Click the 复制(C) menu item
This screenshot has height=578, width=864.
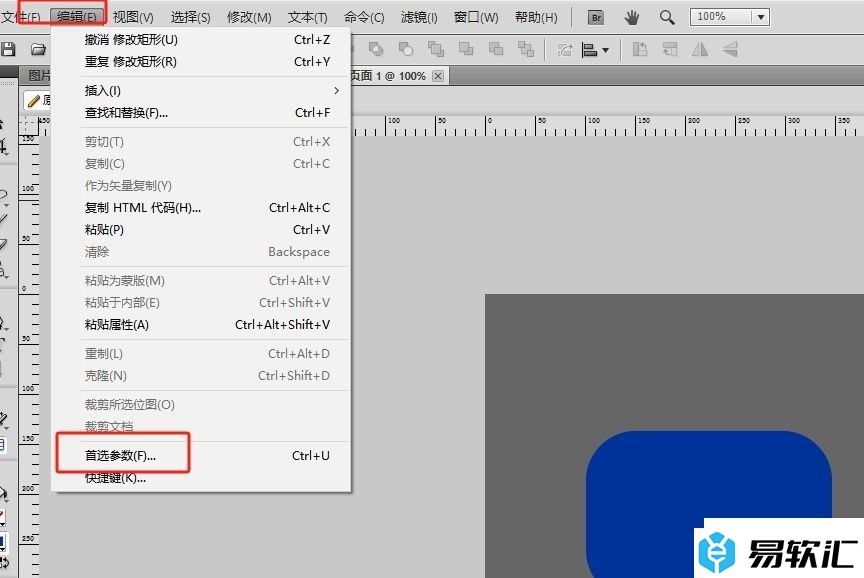(201, 164)
